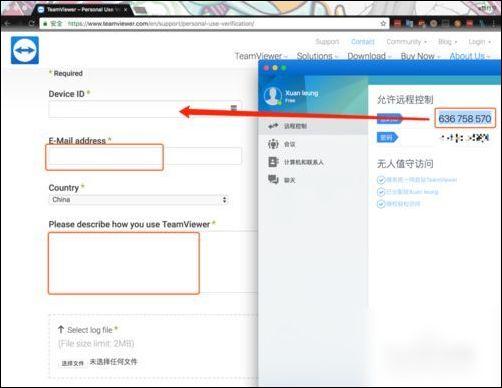Select the TeamViewer – Personal Use browser tab

pyautogui.click(x=82, y=10)
